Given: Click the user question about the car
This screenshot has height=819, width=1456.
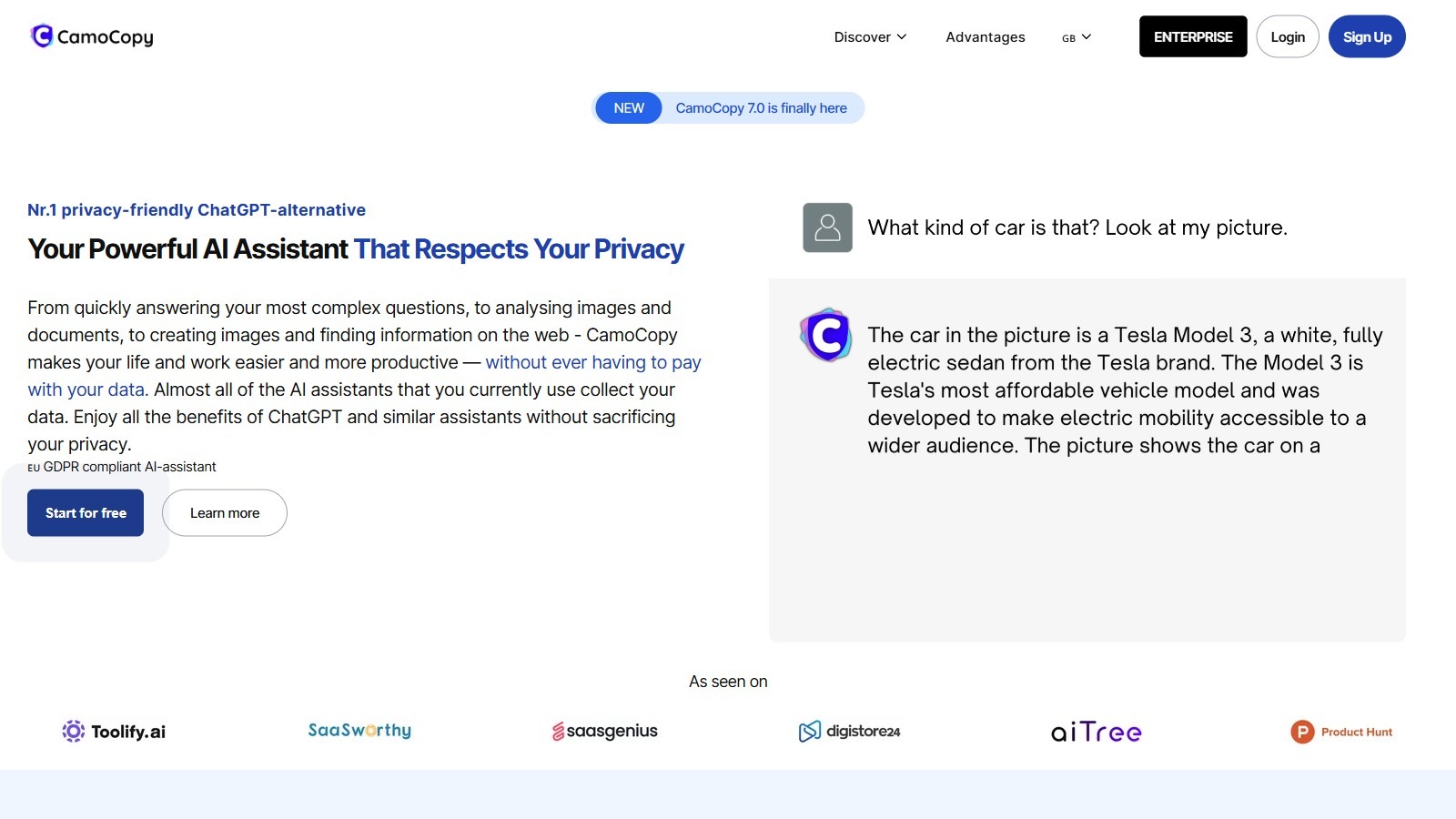Looking at the screenshot, I should point(1077,227).
